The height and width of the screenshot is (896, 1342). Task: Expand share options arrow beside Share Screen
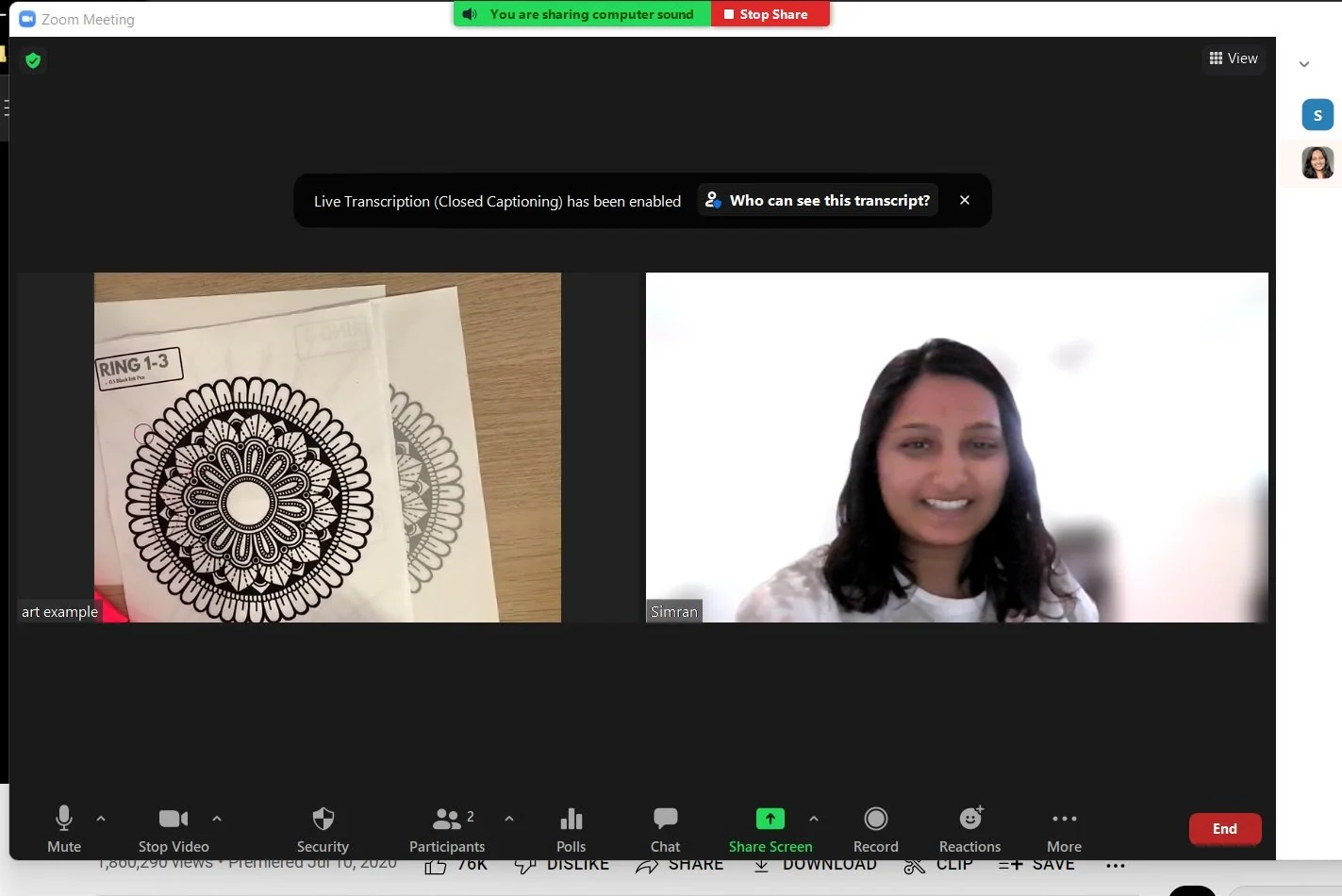pyautogui.click(x=814, y=819)
